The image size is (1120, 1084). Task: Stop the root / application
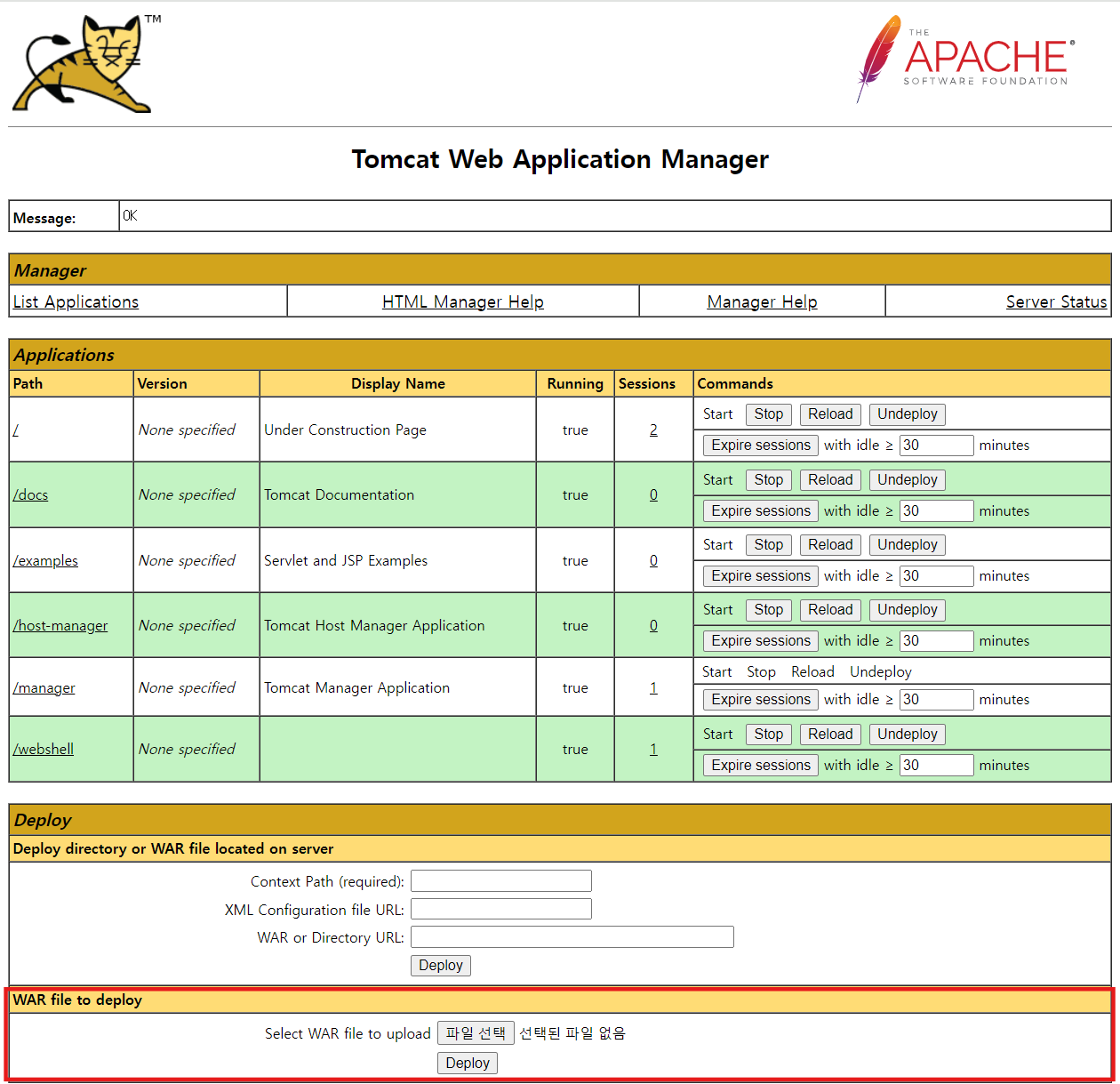point(769,414)
